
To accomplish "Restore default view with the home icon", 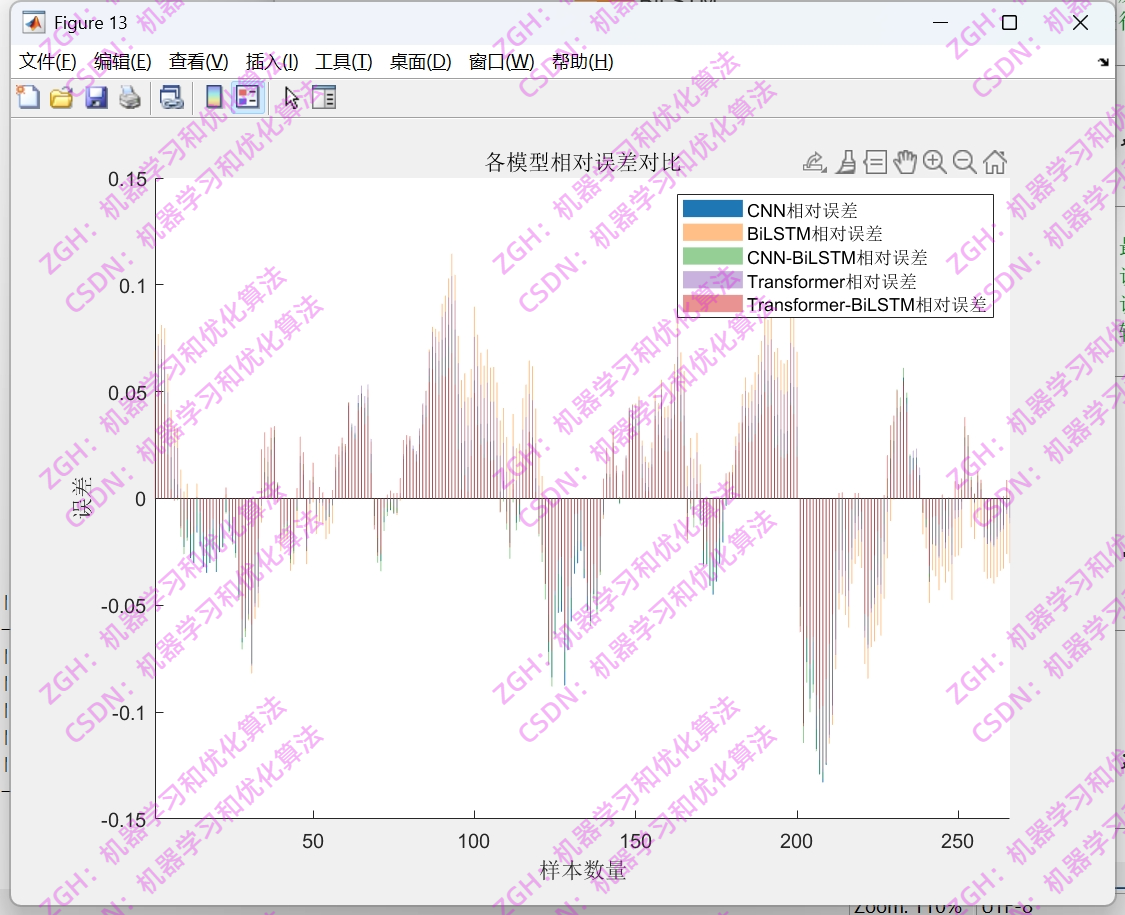I will coord(993,162).
